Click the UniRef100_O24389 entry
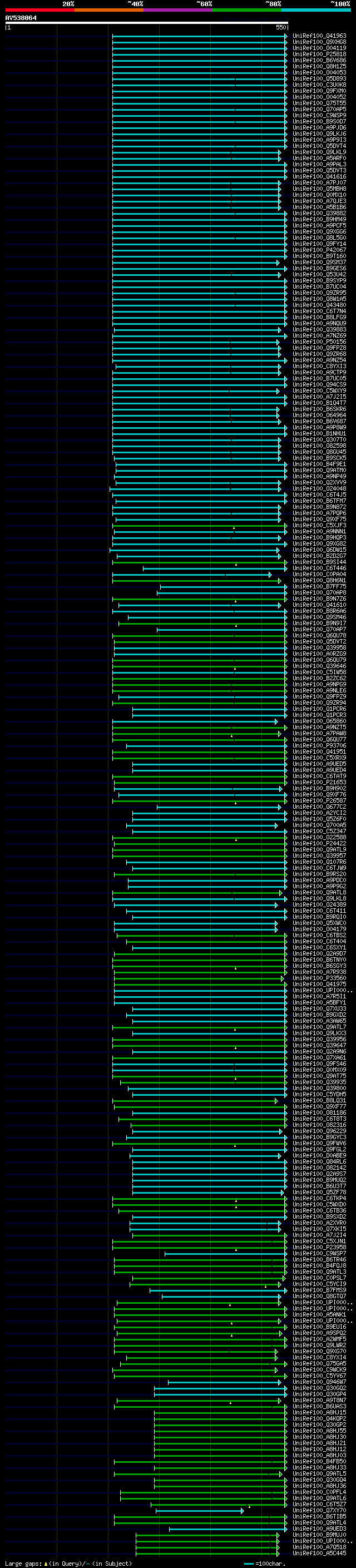The height and width of the screenshot is (1568, 356). click(x=319, y=904)
